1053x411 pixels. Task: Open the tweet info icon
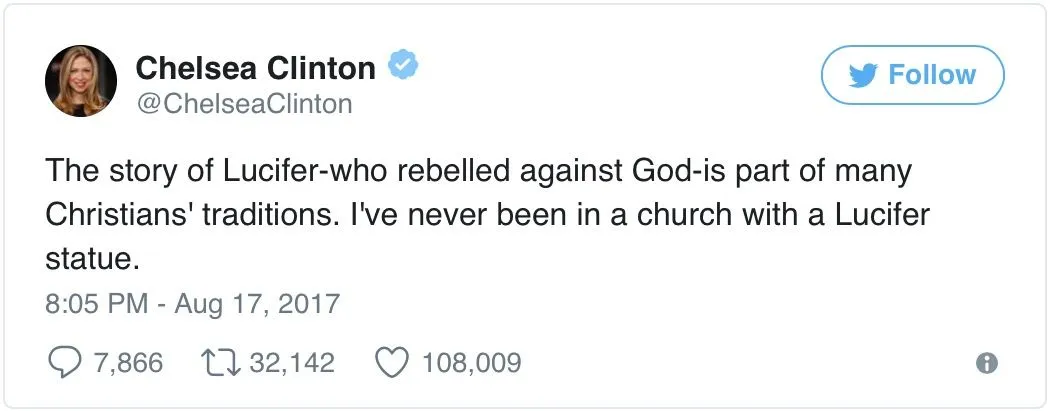click(987, 364)
